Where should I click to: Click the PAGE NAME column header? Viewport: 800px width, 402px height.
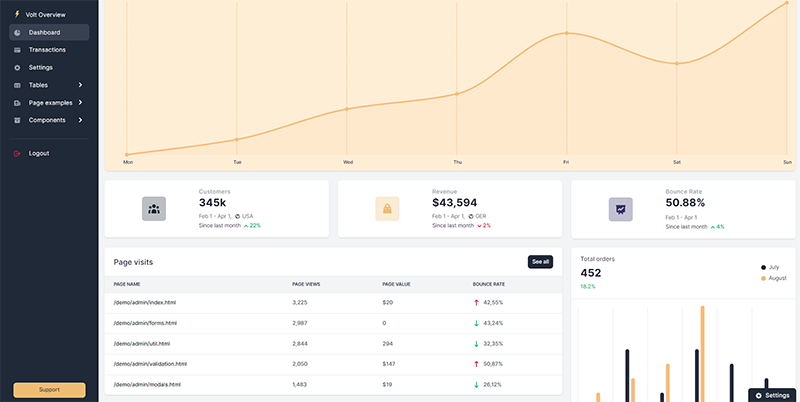click(x=127, y=284)
